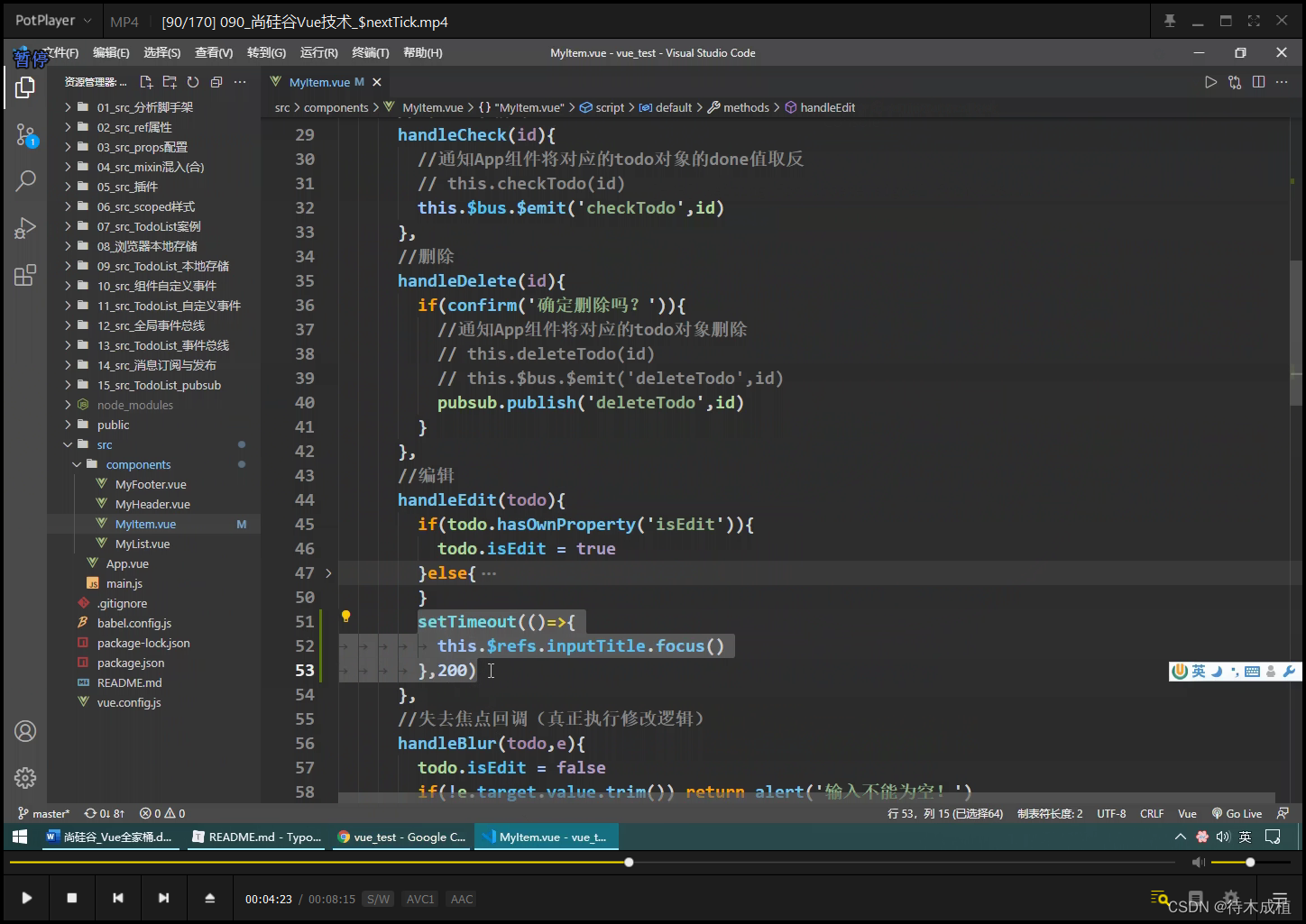
Task: Change the UTF-8 encoding in the status bar
Action: (1111, 813)
